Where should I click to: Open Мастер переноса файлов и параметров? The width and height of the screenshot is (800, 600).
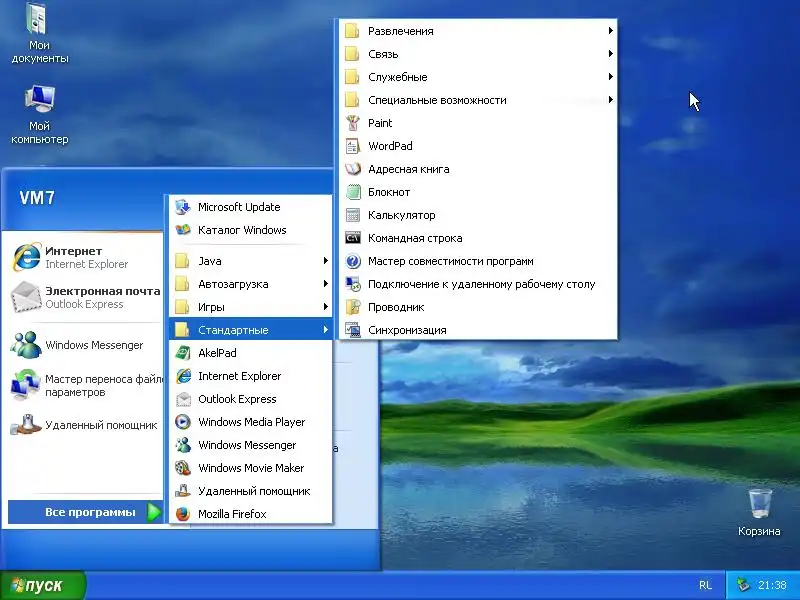(x=86, y=386)
